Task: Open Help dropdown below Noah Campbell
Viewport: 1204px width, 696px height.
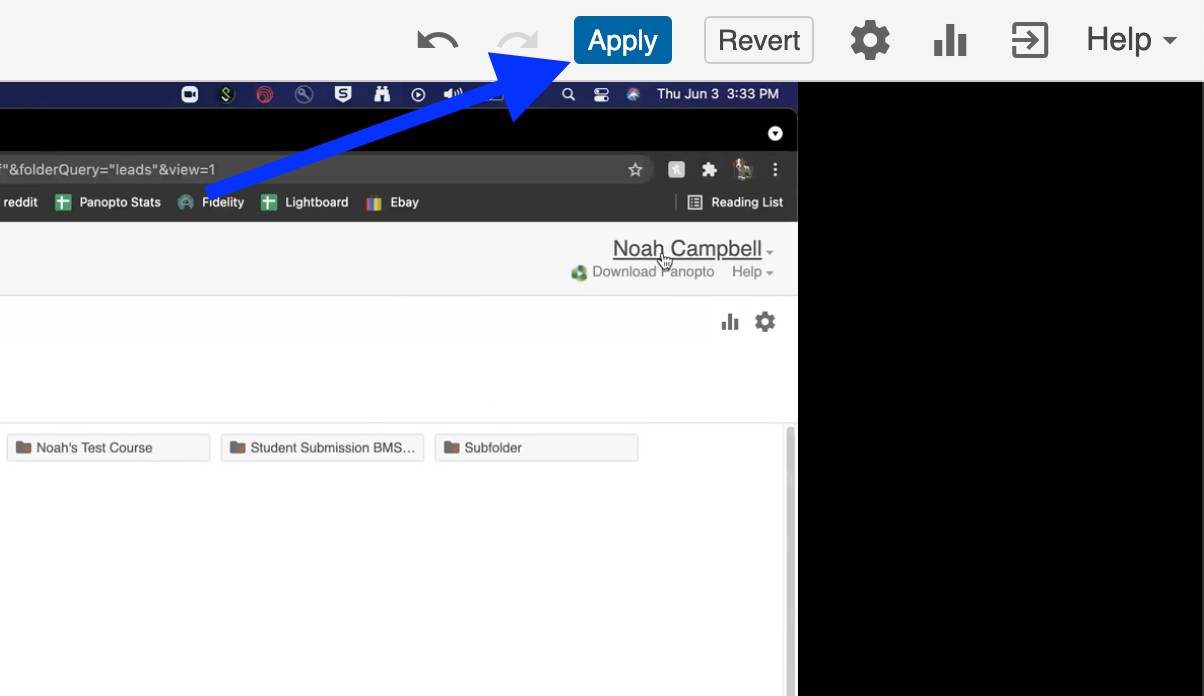Action: click(x=752, y=272)
